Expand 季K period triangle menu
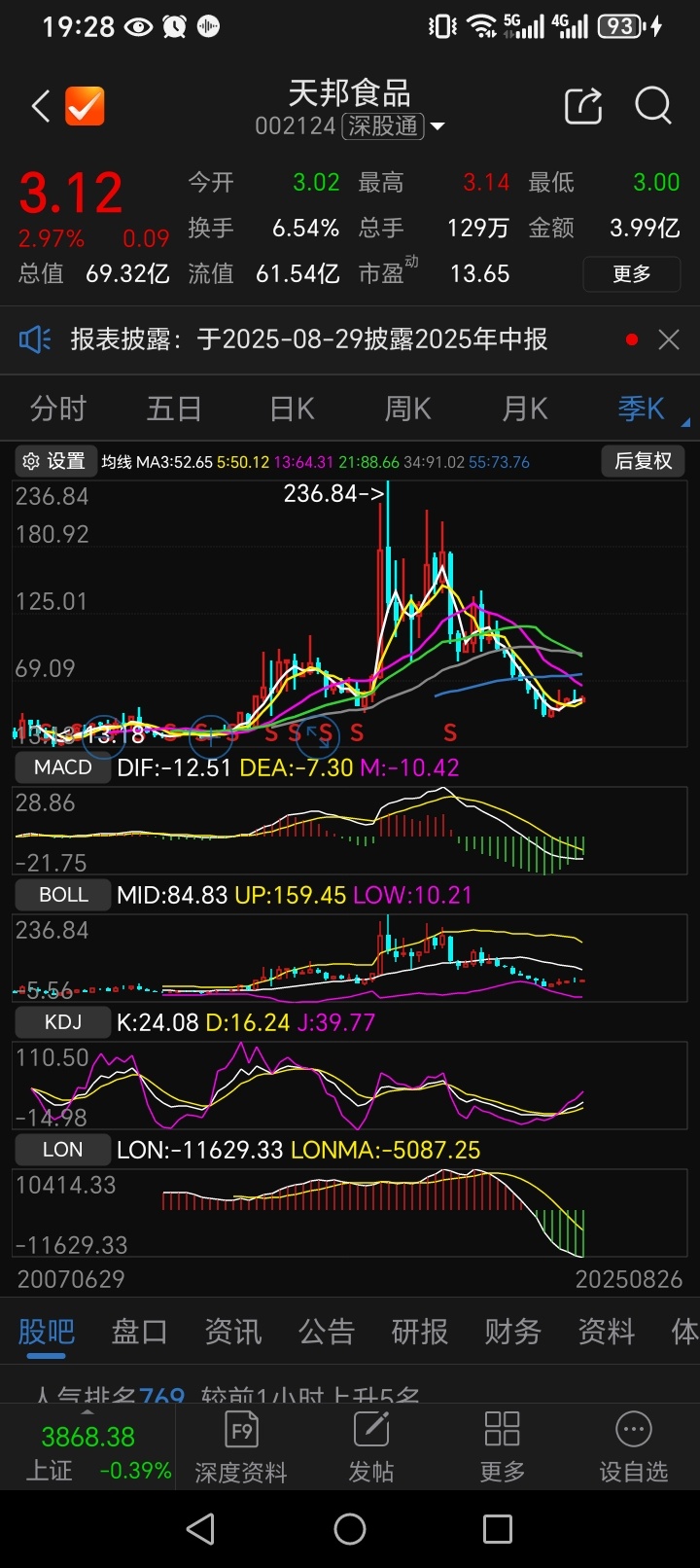Screen dimensions: 700x1568 [x=685, y=422]
